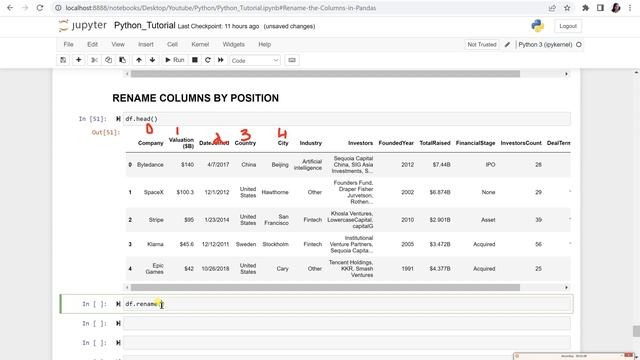
Task: Click the Python logo icon
Action: pos(538,26)
